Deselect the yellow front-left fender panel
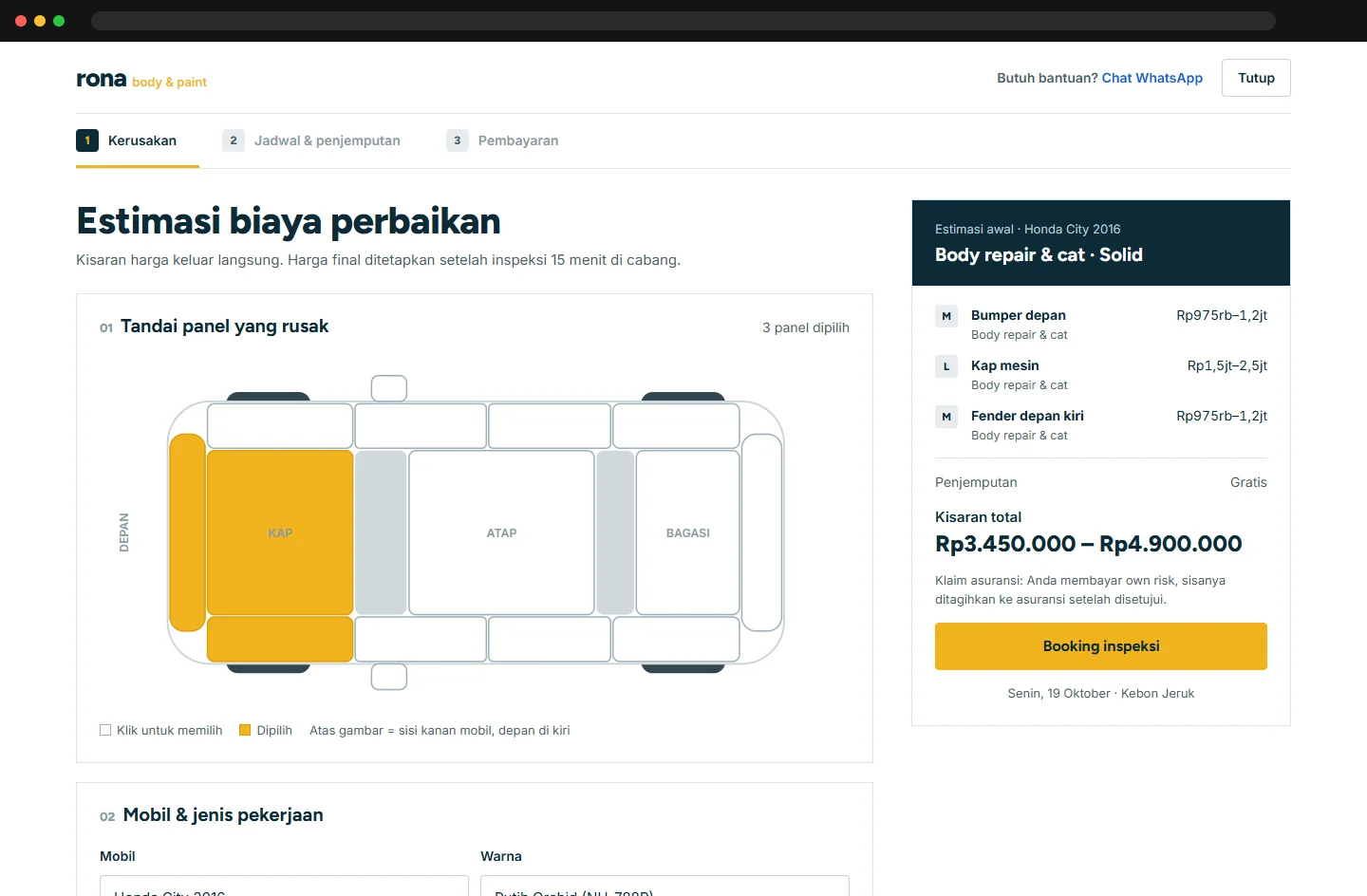The image size is (1367, 896). point(280,639)
